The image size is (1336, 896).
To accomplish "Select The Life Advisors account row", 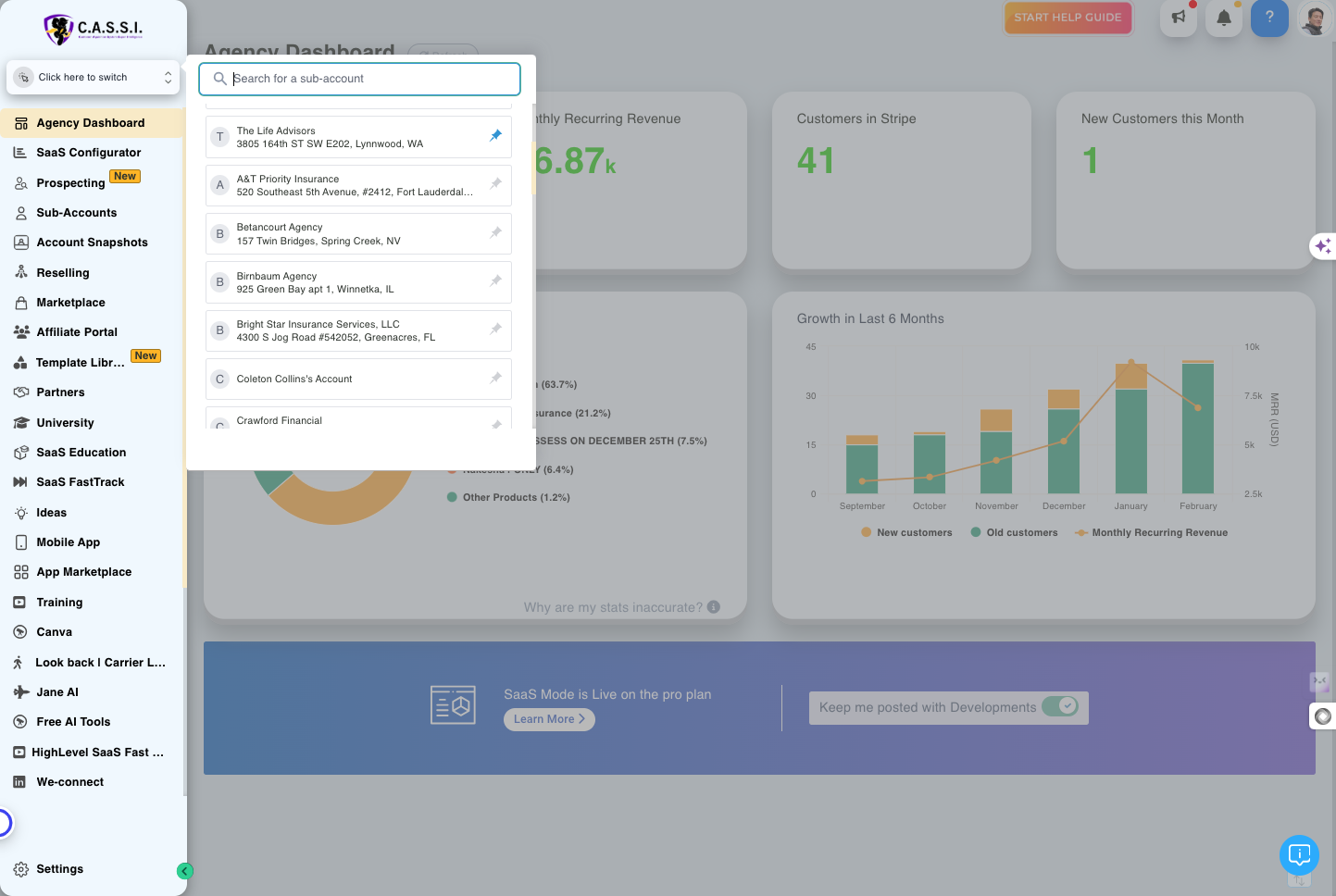I will pos(358,137).
